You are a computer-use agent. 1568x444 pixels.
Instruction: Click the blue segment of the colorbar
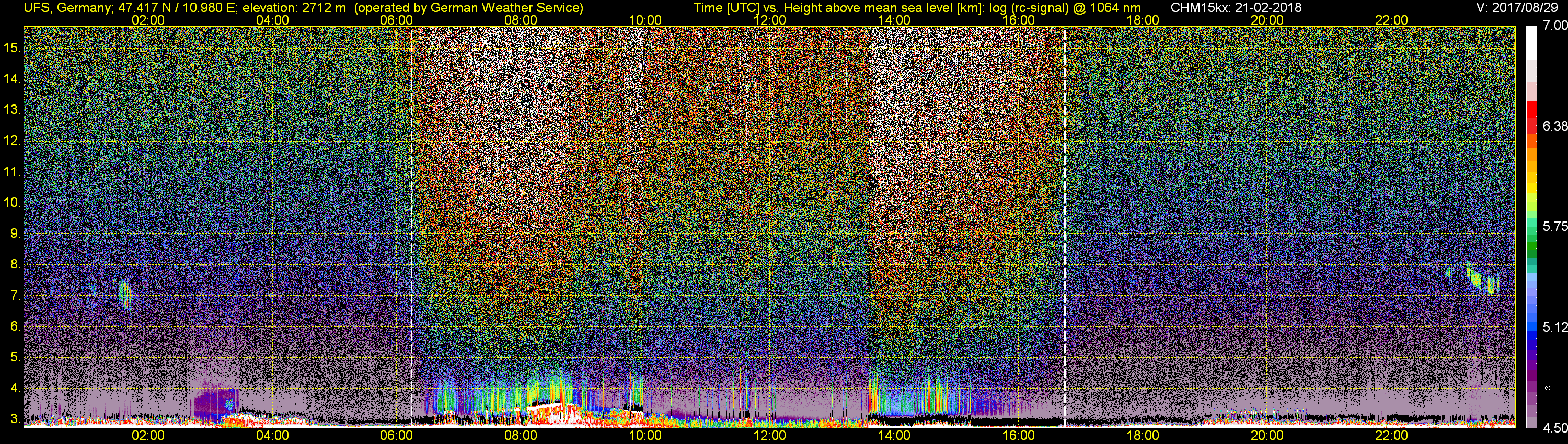(1531, 336)
